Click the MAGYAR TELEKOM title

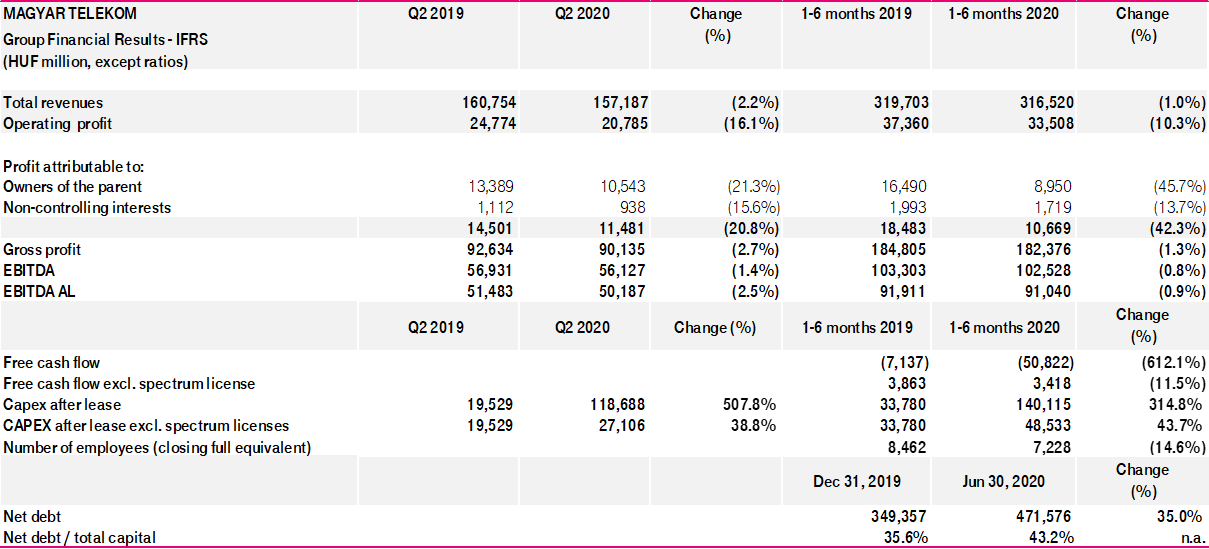70,14
